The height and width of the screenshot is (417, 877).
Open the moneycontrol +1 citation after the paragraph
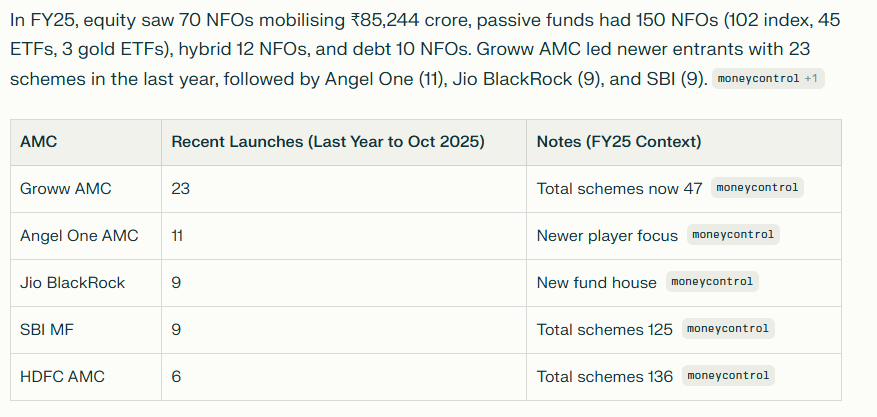click(767, 78)
